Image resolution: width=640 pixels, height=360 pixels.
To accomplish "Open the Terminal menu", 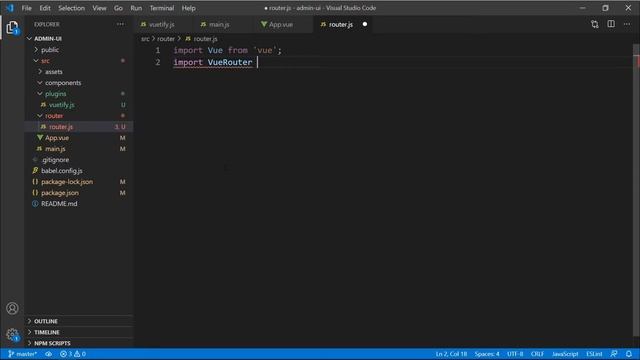I will tap(162, 8).
